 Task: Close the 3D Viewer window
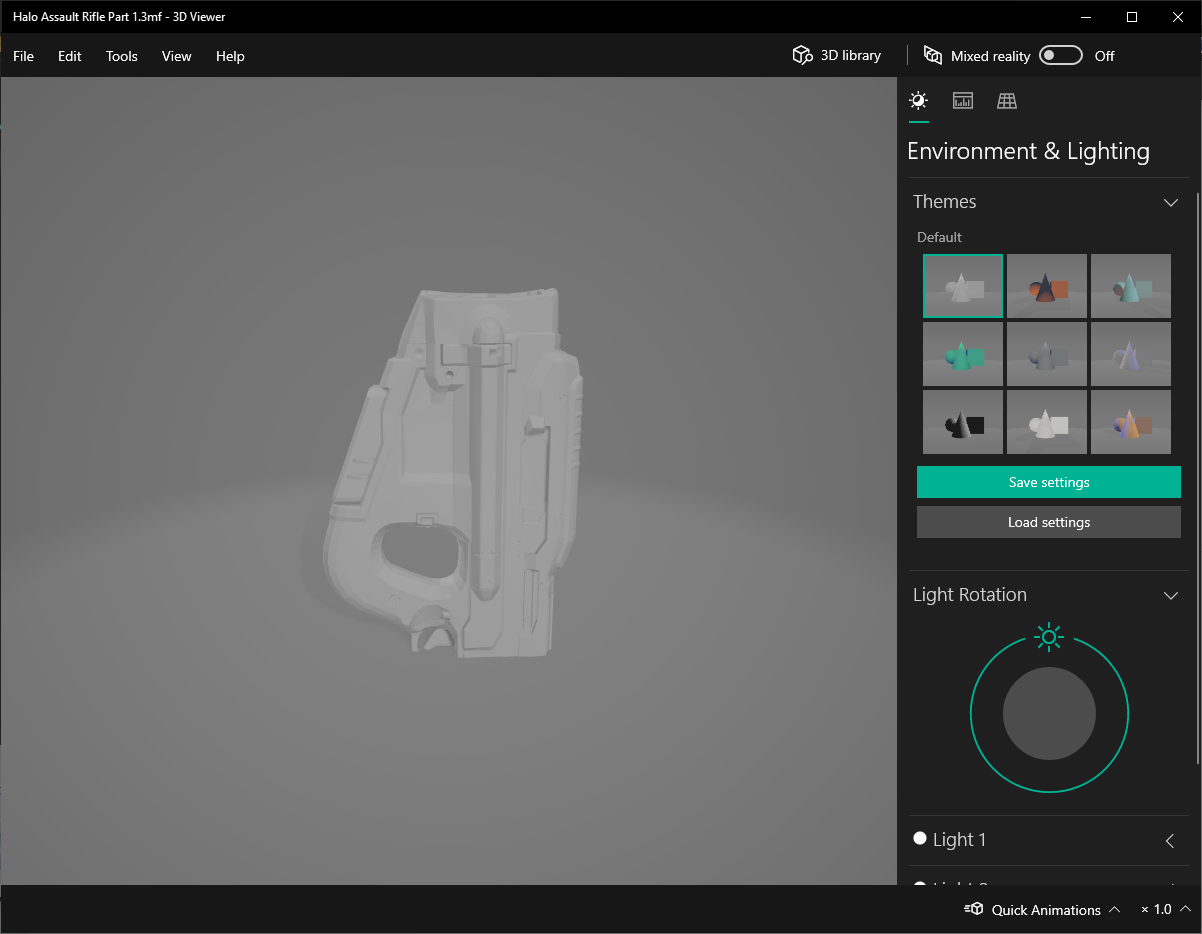pyautogui.click(x=1178, y=17)
